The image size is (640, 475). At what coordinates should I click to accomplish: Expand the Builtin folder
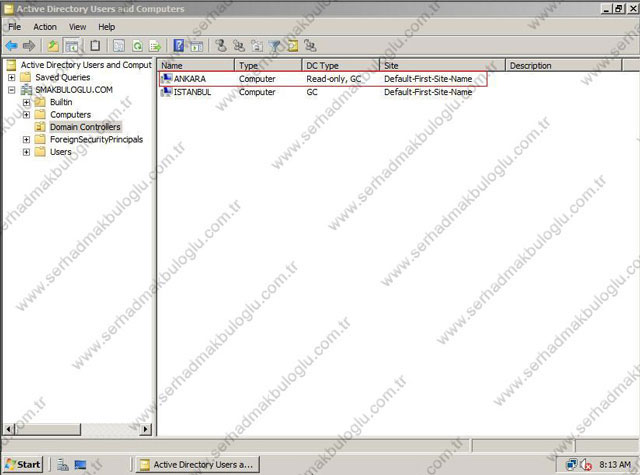coord(27,102)
